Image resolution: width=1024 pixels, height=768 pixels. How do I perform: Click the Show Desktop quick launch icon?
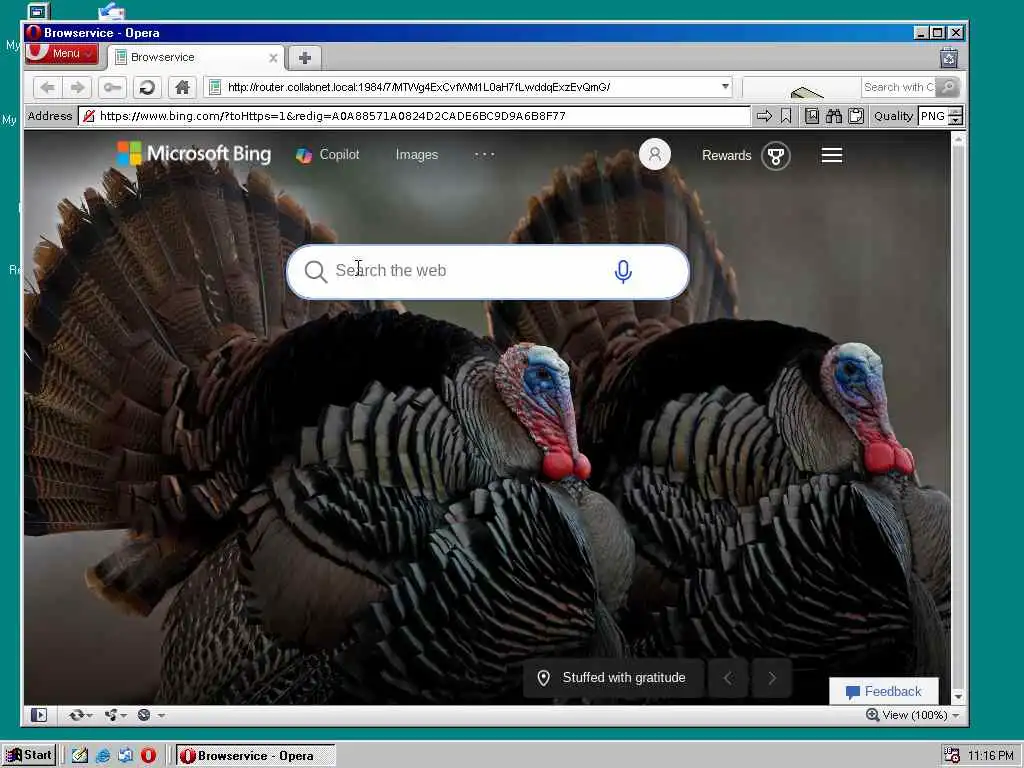click(80, 756)
